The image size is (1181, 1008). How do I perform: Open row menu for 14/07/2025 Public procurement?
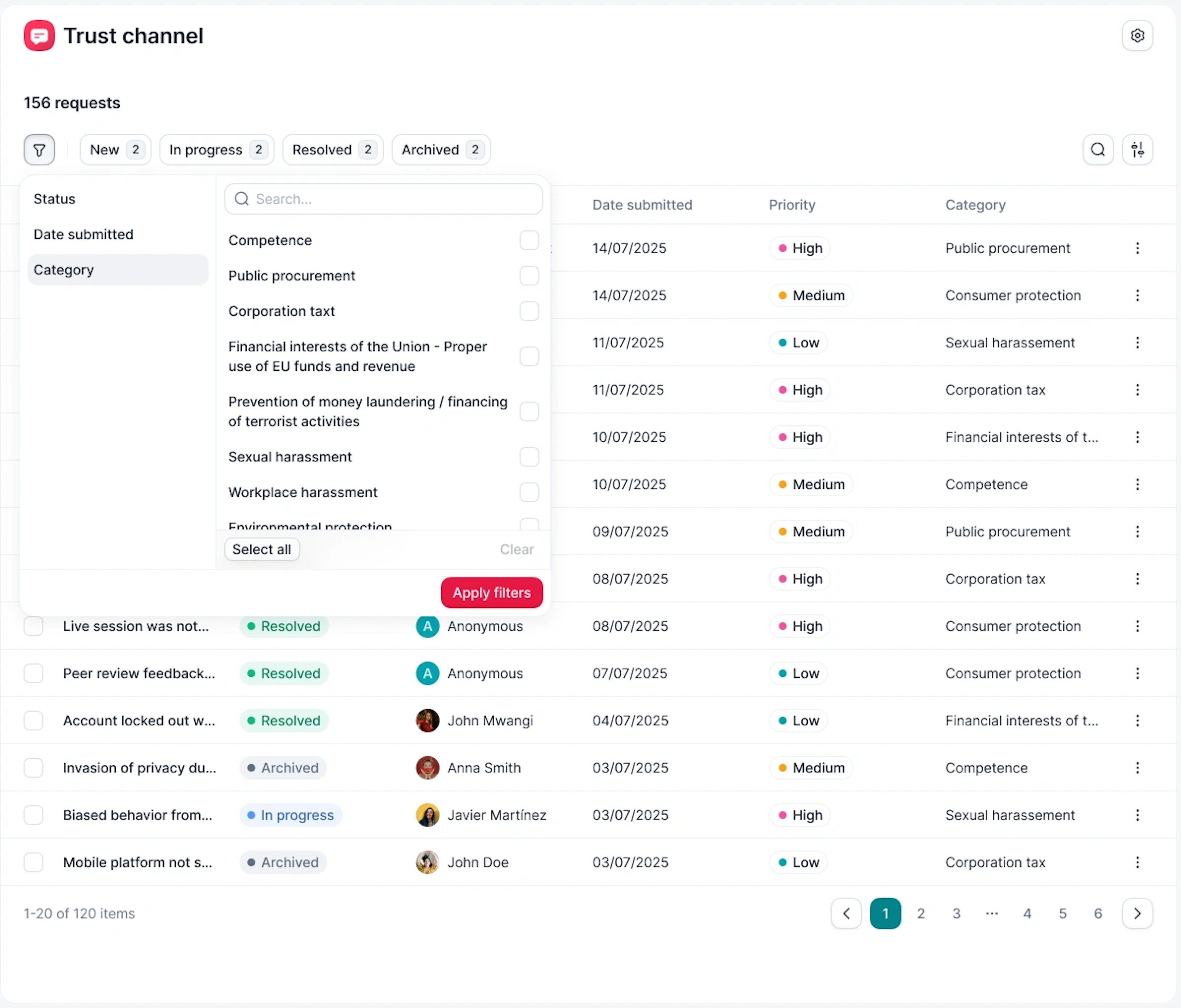click(x=1137, y=248)
